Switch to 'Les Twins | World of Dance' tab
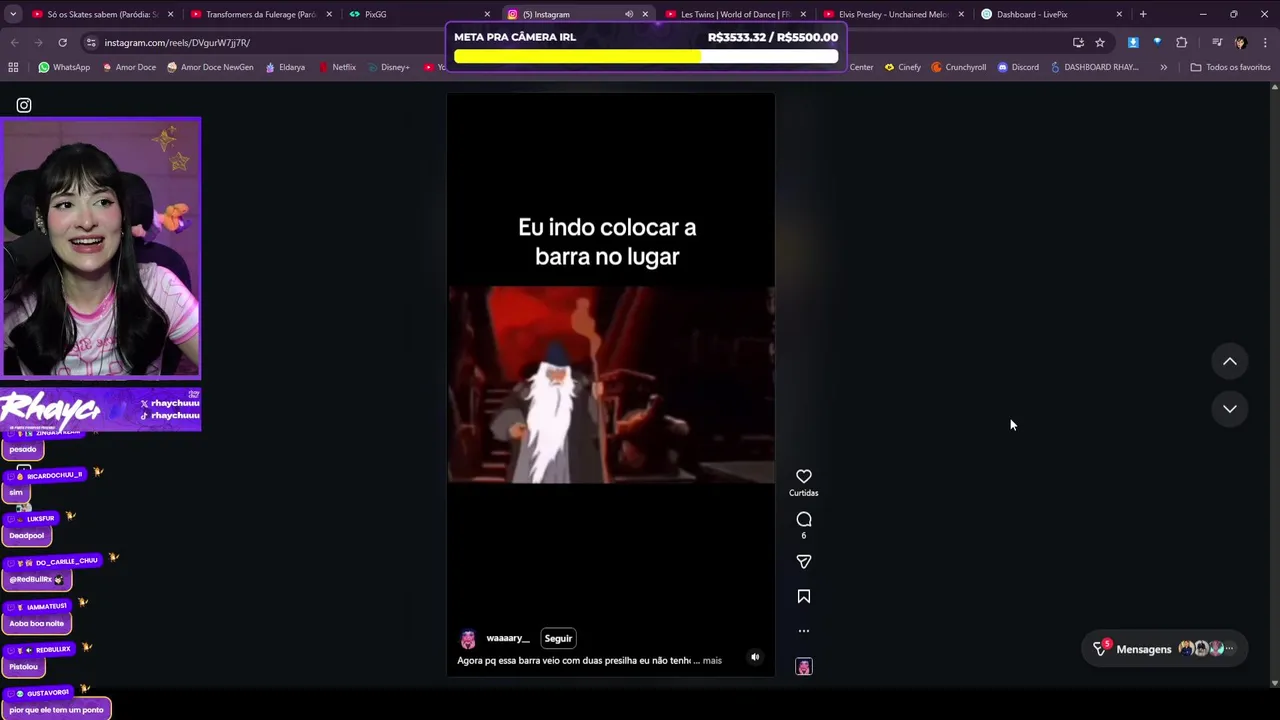Screen dimensions: 1280x720 (735, 14)
